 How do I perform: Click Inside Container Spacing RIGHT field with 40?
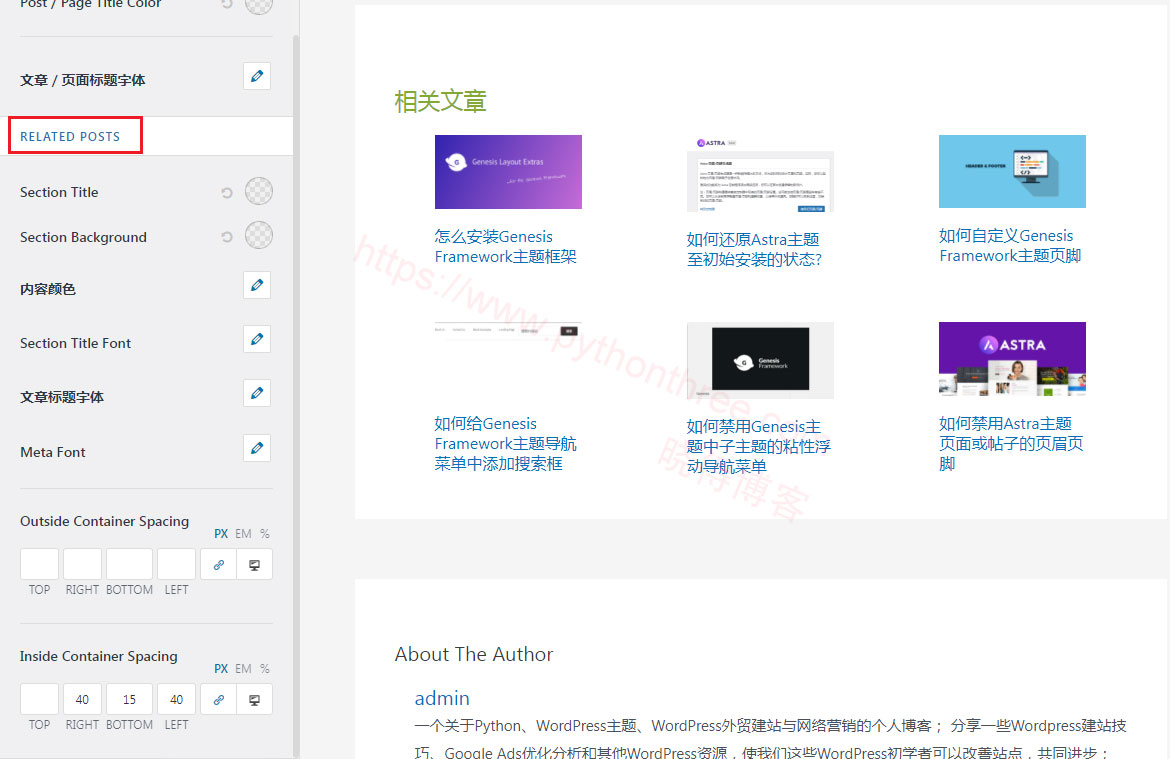(82, 699)
